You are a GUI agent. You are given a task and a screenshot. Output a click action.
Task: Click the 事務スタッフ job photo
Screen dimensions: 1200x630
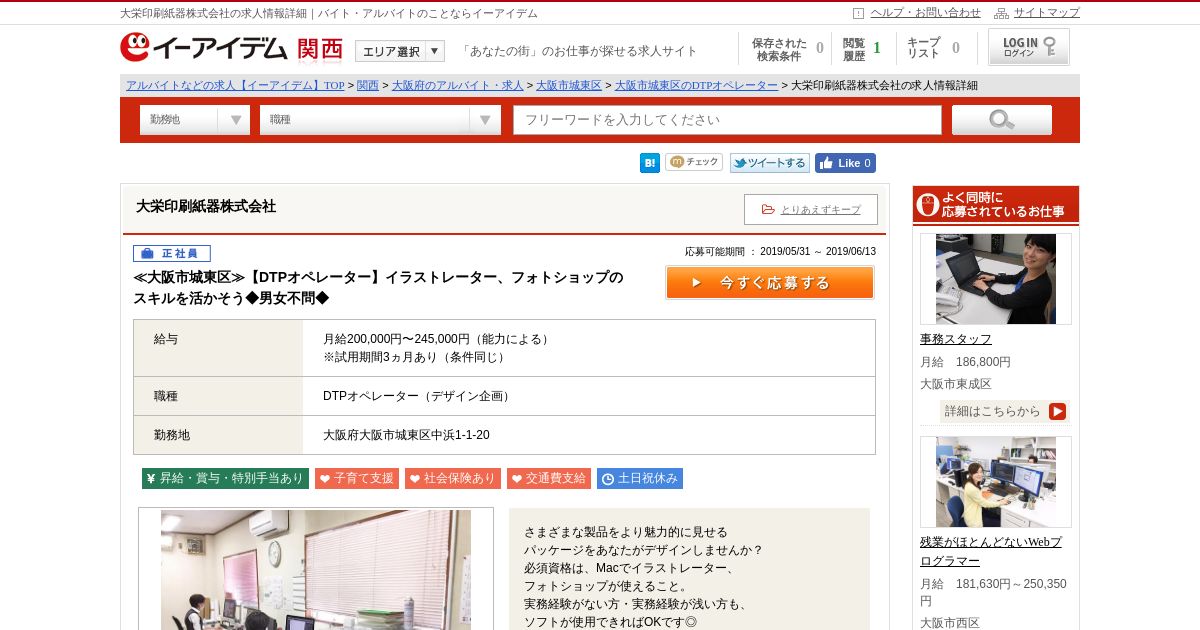996,279
